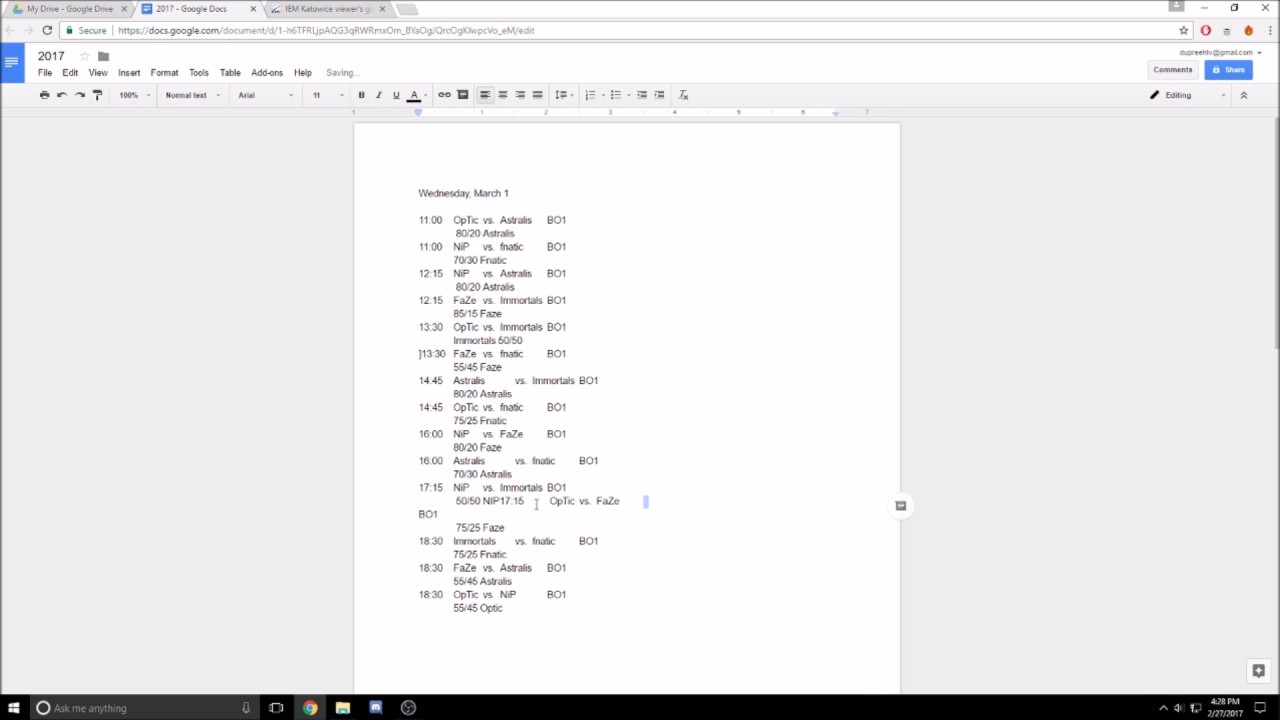Increase the indent
The height and width of the screenshot is (720, 1280).
point(659,95)
